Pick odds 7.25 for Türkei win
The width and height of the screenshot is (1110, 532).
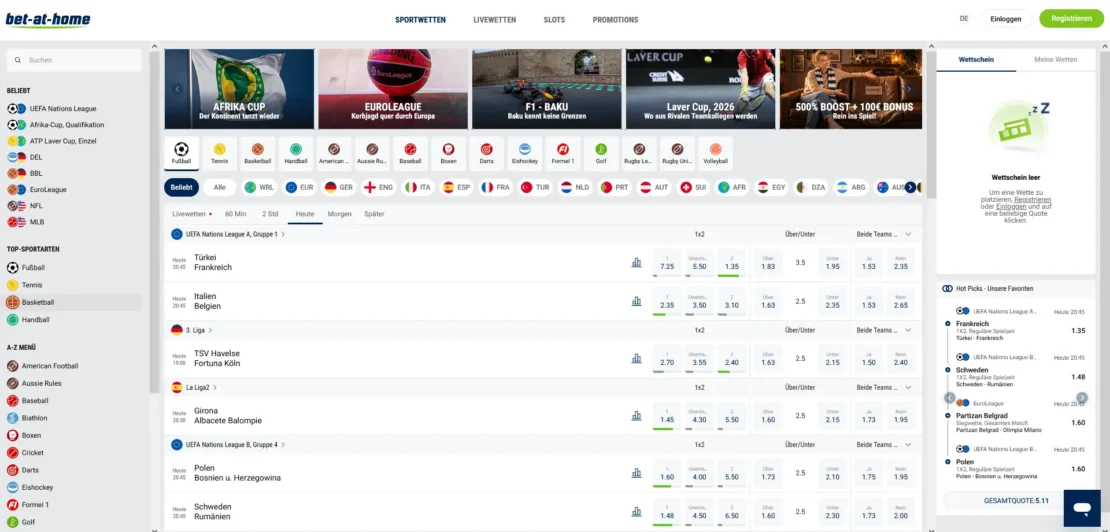coord(667,262)
